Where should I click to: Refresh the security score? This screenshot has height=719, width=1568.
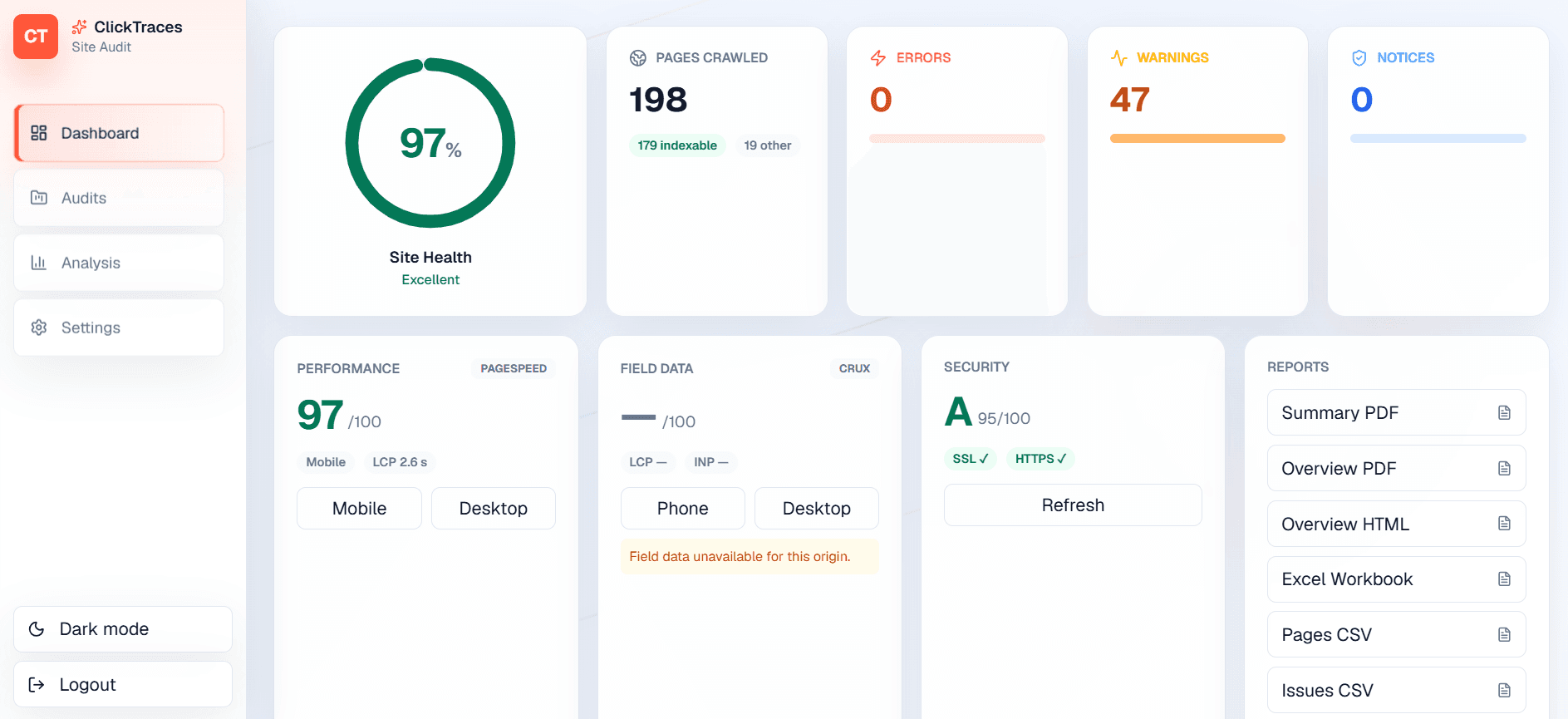[1073, 505]
